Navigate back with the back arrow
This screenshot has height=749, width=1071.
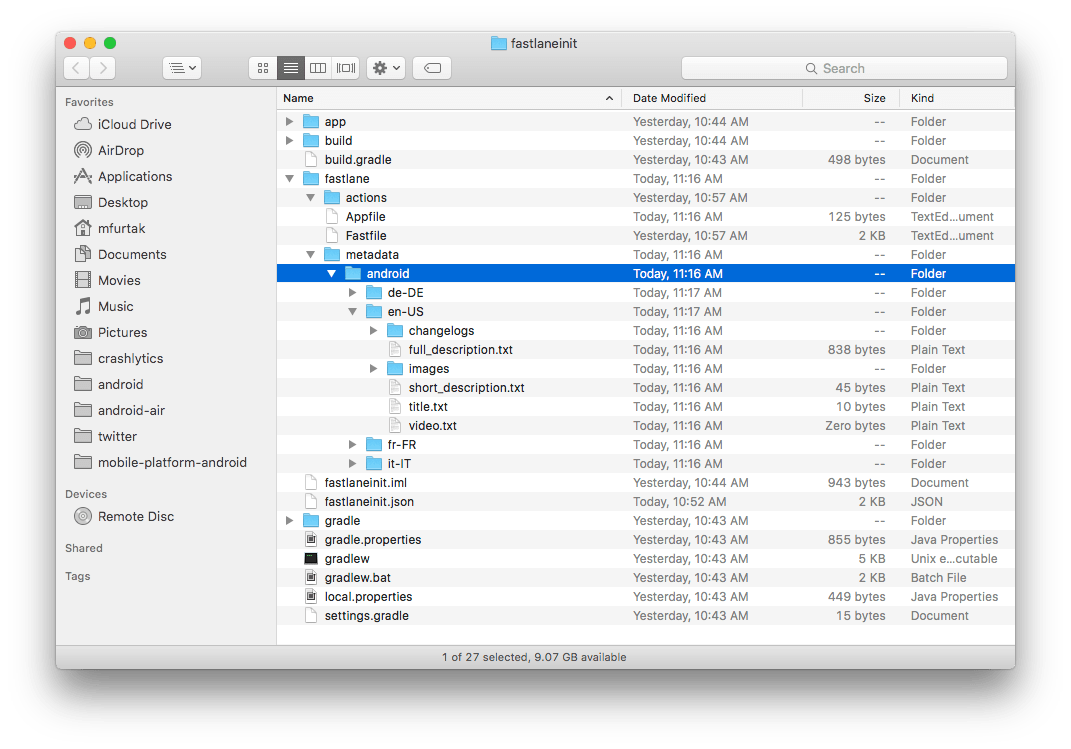click(x=76, y=67)
